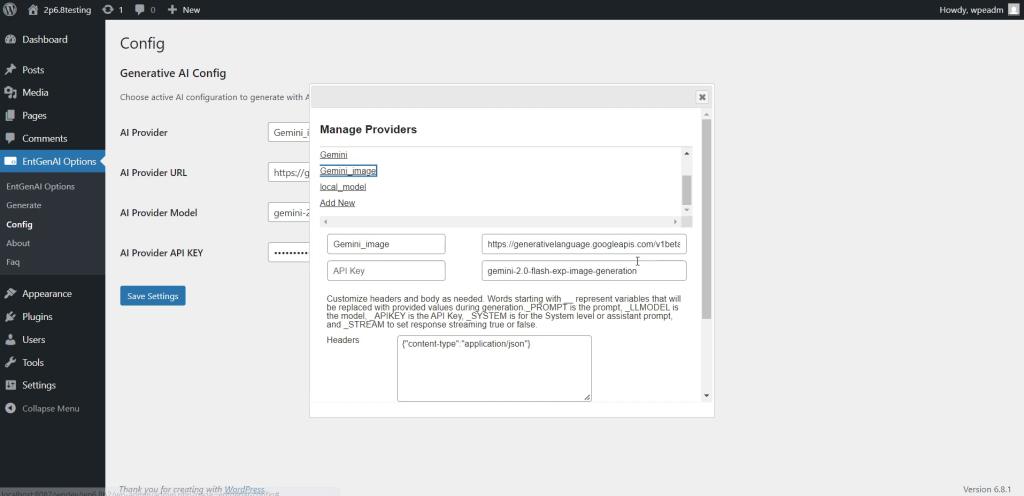Viewport: 1024px width, 496px height.
Task: Click provider list scroll right arrow
Action: click(675, 222)
